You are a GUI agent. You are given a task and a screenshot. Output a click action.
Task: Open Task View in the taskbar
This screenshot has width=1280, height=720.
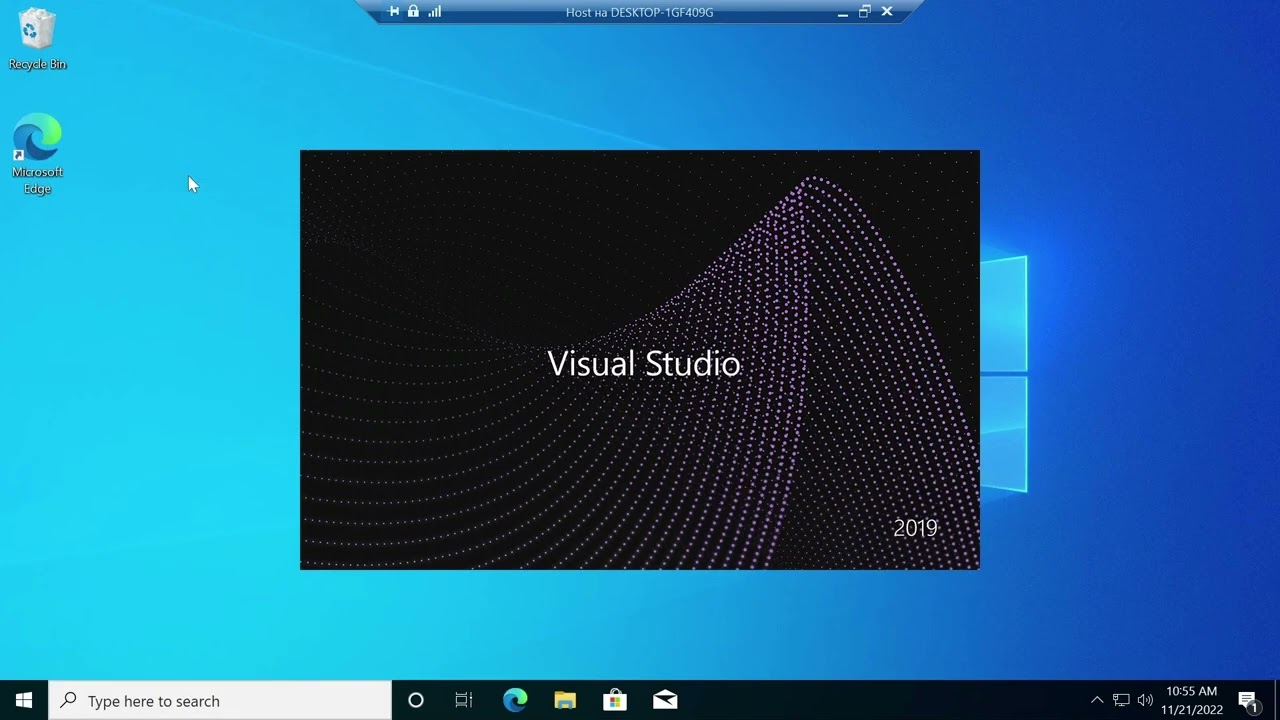(x=464, y=700)
